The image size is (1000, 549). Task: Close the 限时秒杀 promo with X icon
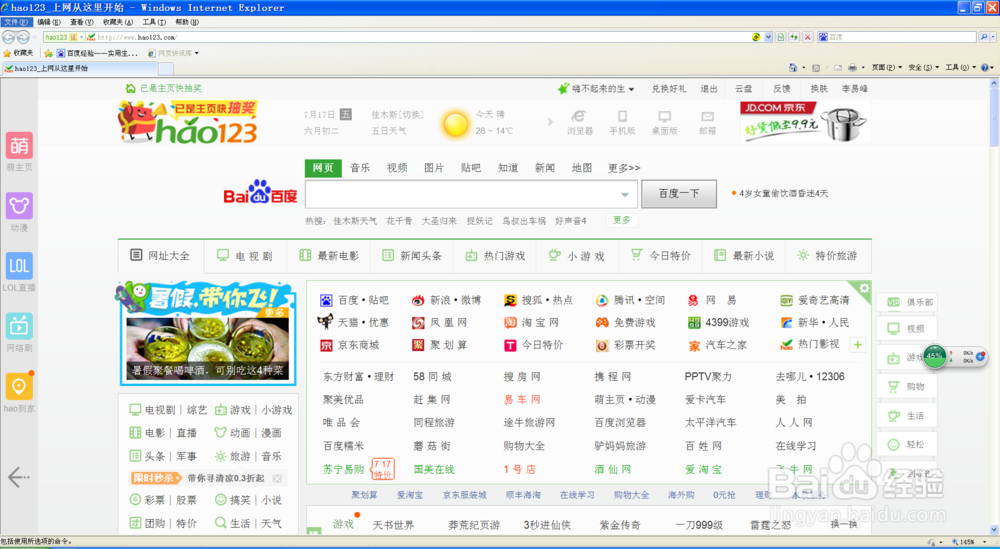(x=277, y=478)
